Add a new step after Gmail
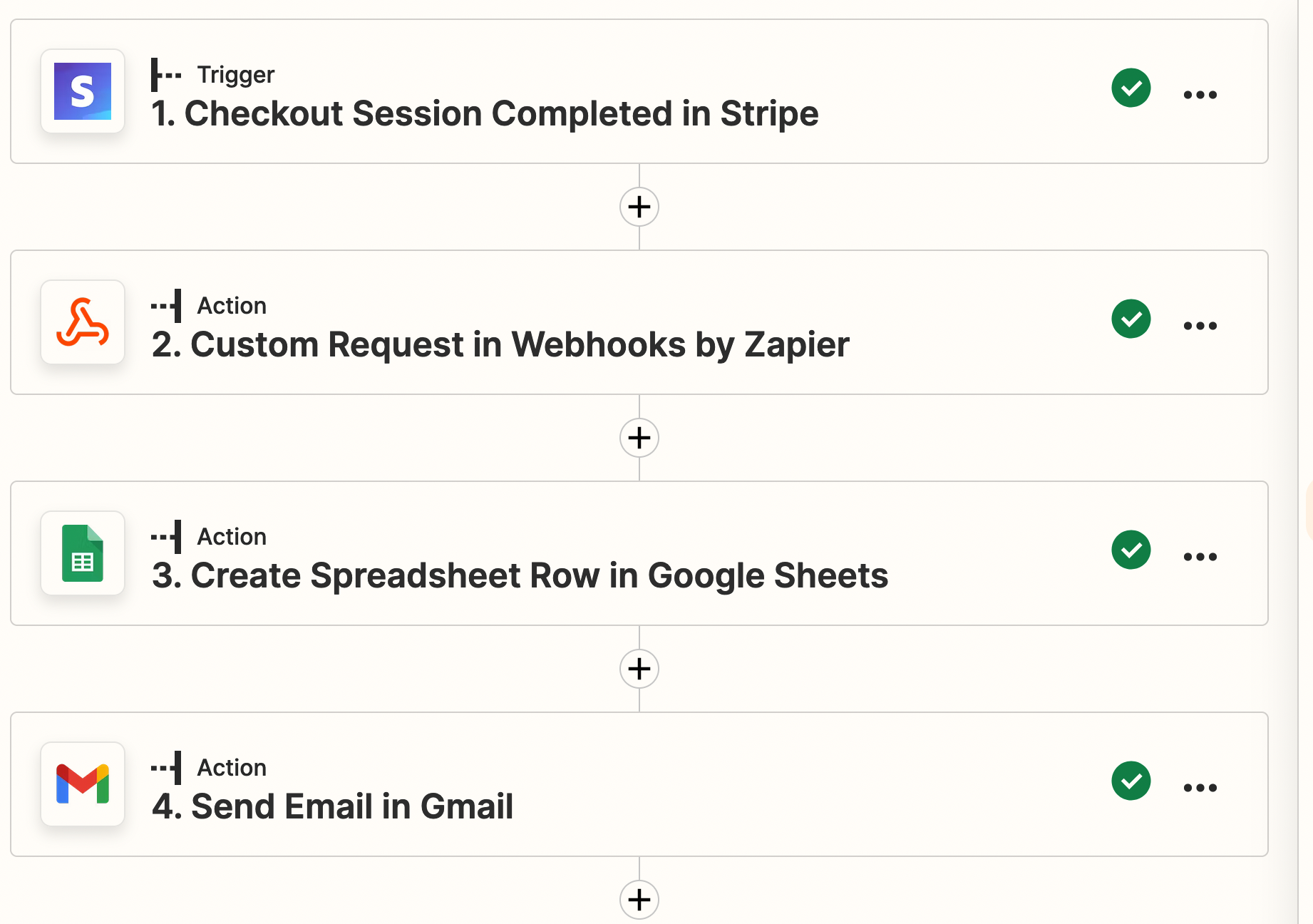 coord(639,900)
